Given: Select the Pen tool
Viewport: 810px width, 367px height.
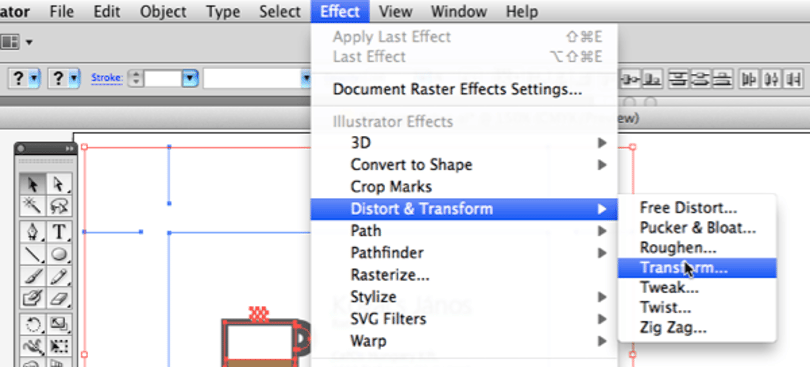Looking at the screenshot, I should click(x=34, y=232).
